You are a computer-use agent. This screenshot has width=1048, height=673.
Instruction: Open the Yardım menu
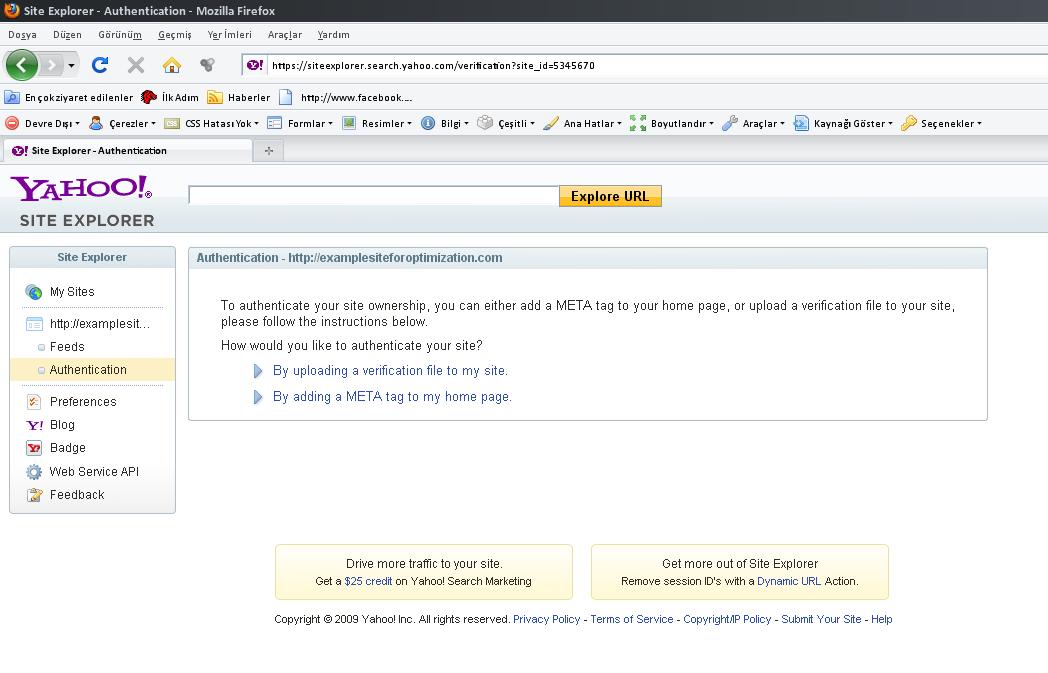tap(333, 35)
